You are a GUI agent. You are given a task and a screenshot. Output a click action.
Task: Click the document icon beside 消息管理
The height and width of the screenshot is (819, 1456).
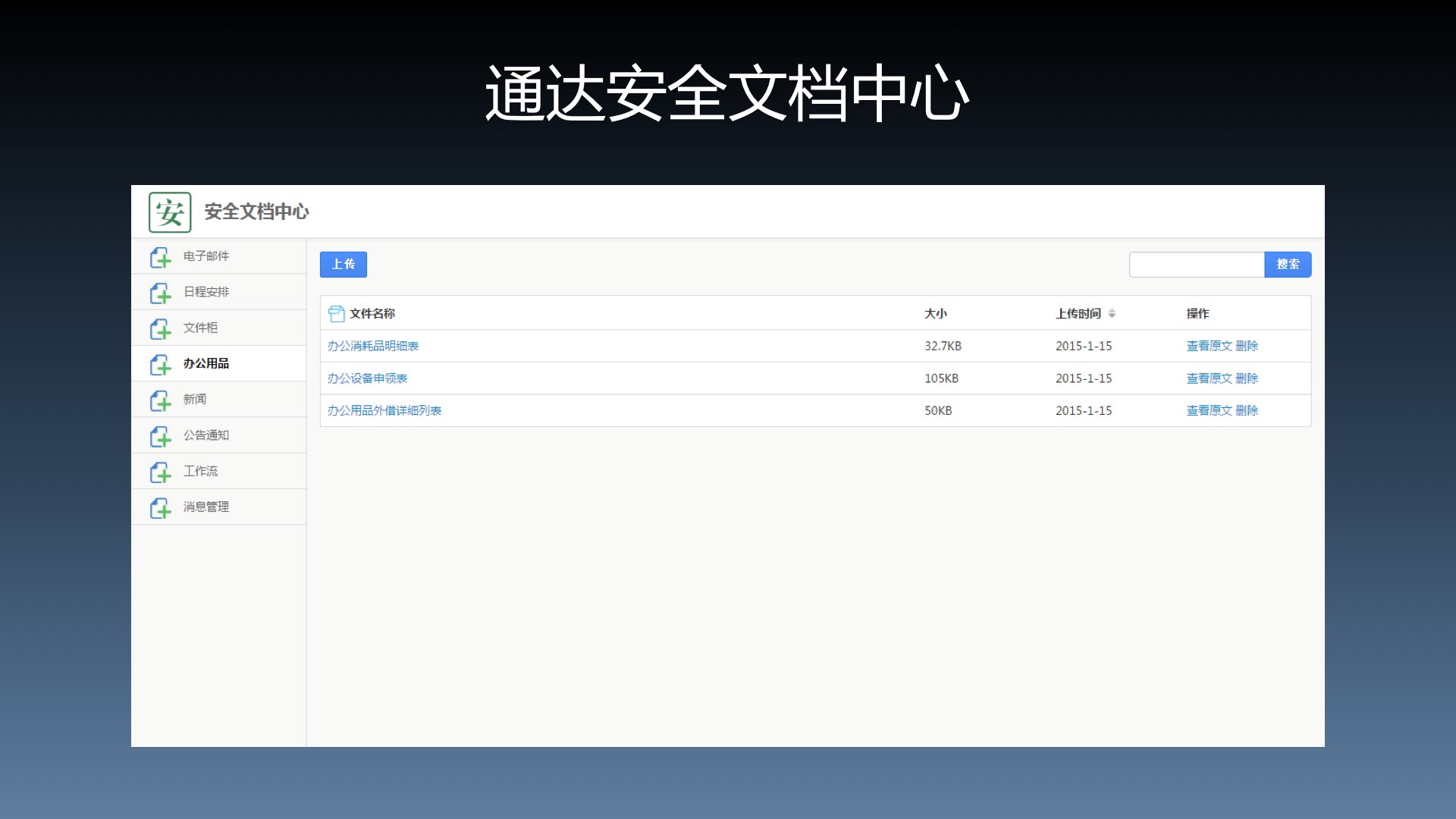(x=160, y=507)
